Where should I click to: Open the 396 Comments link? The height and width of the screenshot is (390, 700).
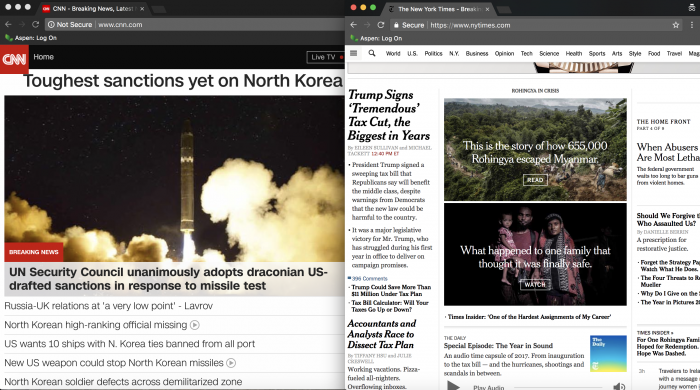point(369,278)
